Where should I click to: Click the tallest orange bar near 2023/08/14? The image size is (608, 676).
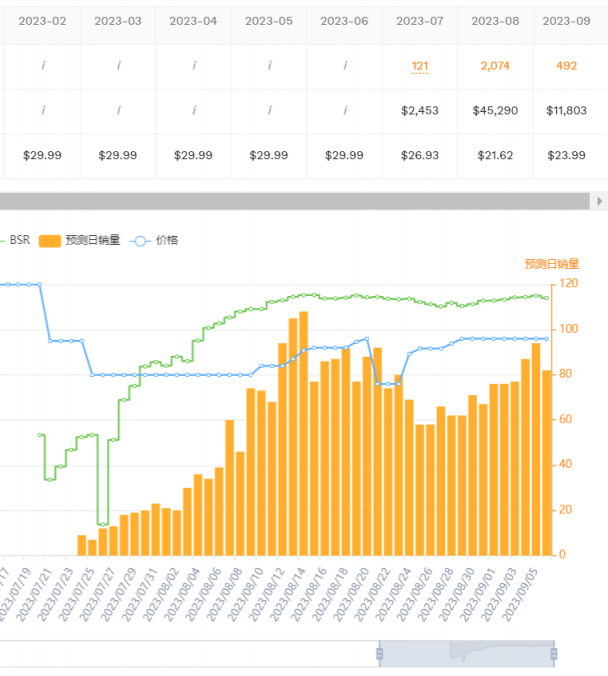[x=304, y=433]
